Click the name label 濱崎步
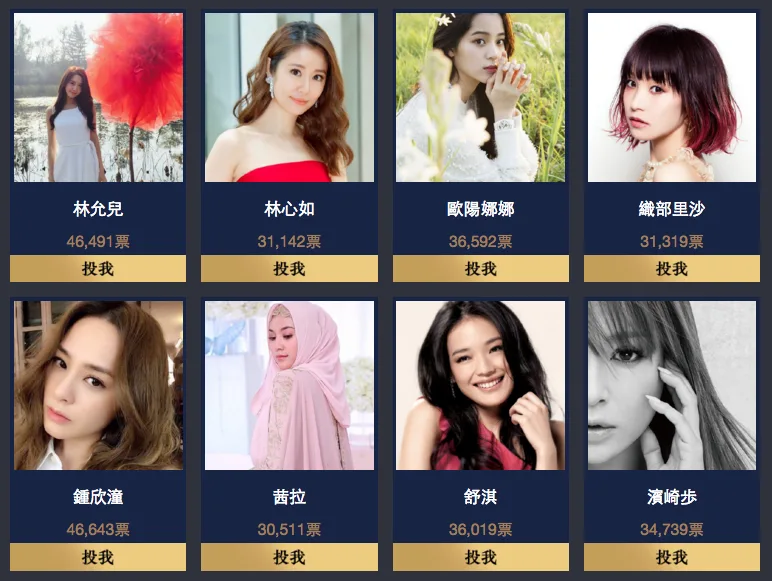Image resolution: width=772 pixels, height=581 pixels. pos(672,497)
